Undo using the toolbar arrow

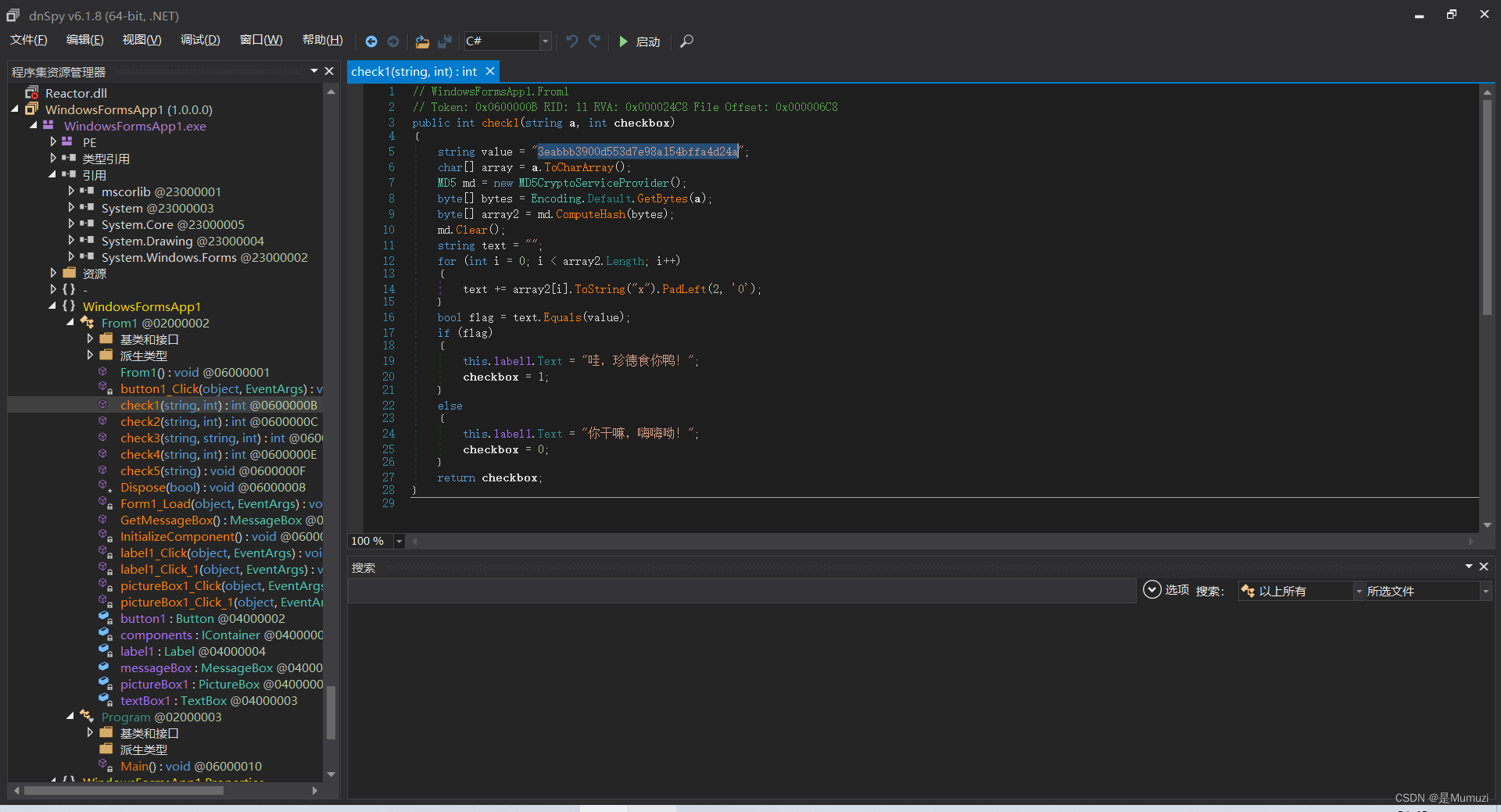point(571,41)
